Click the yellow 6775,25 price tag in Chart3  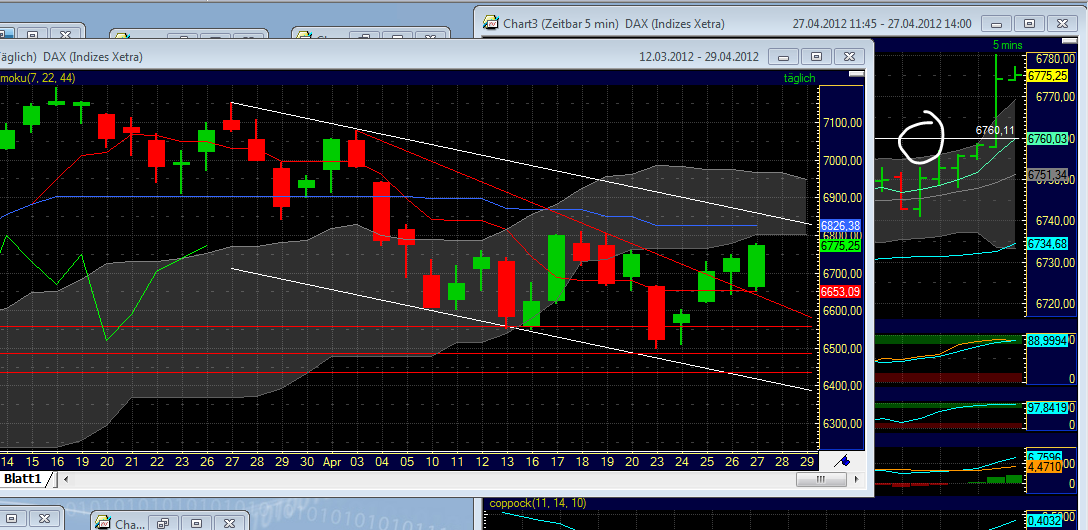coord(1047,76)
